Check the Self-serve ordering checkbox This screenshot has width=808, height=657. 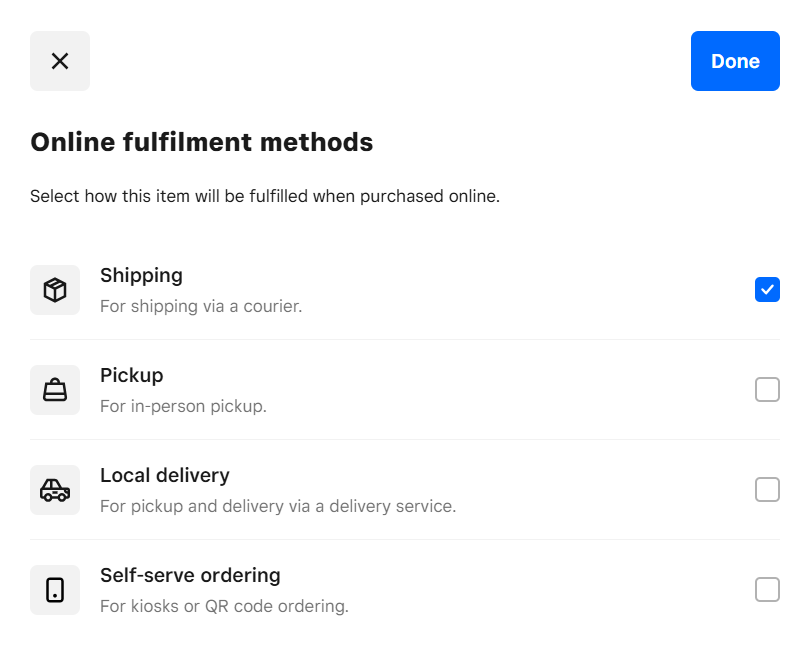767,590
